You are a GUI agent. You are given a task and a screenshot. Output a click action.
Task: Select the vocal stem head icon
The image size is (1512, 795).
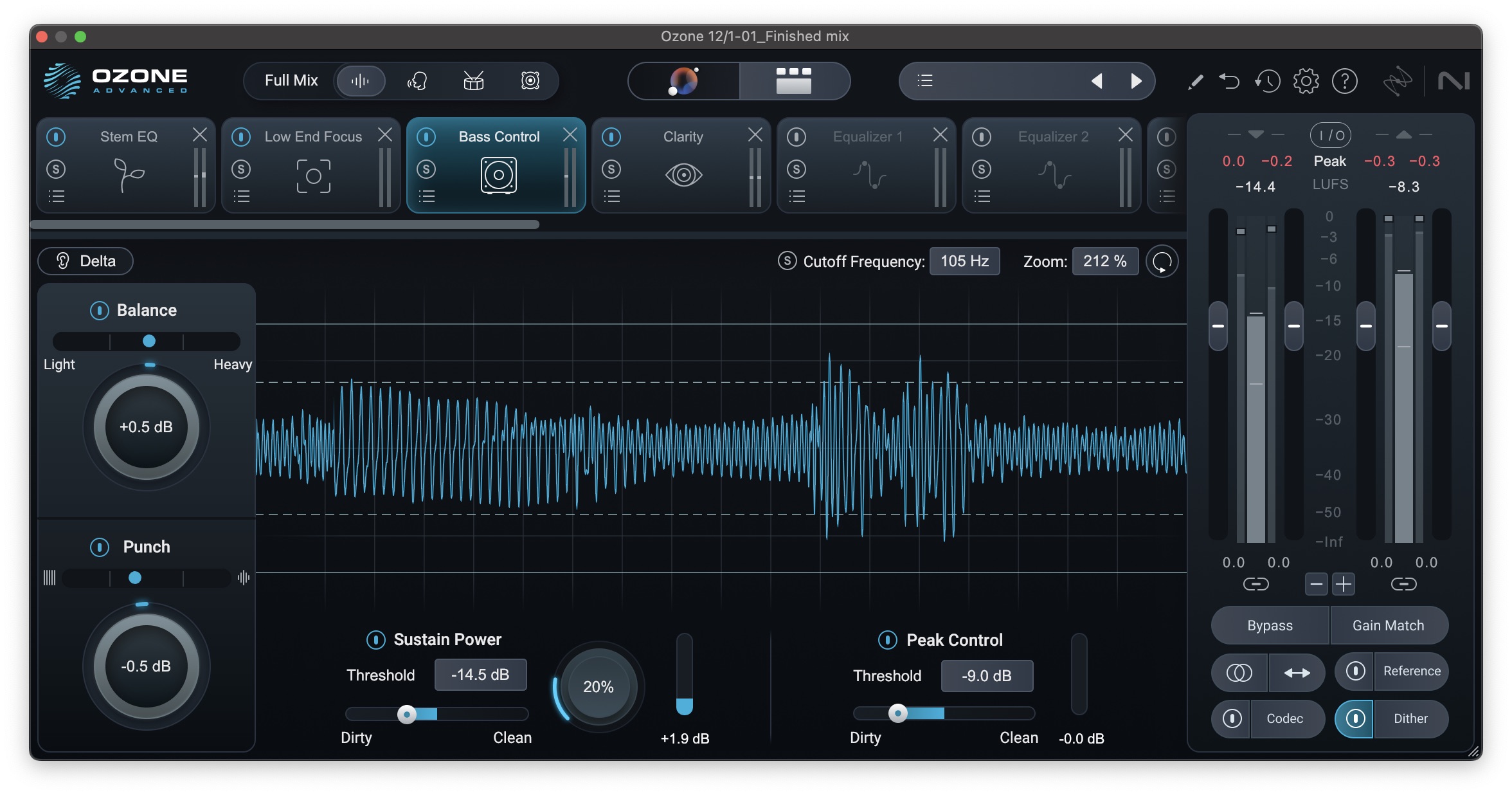[x=417, y=81]
